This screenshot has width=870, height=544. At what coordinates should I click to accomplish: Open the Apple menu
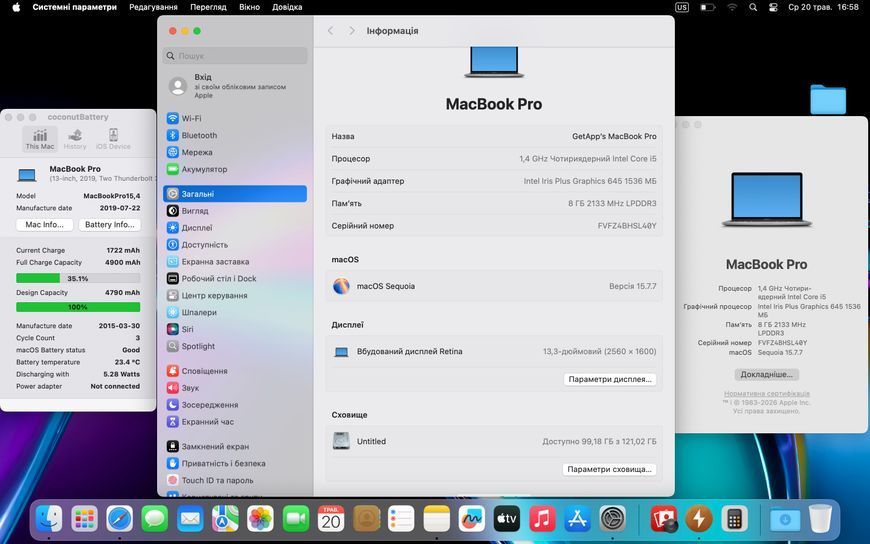click(16, 7)
